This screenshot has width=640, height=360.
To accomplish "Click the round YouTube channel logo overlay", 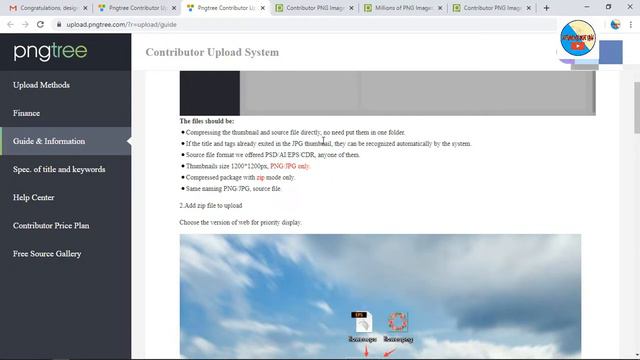I will tap(578, 38).
